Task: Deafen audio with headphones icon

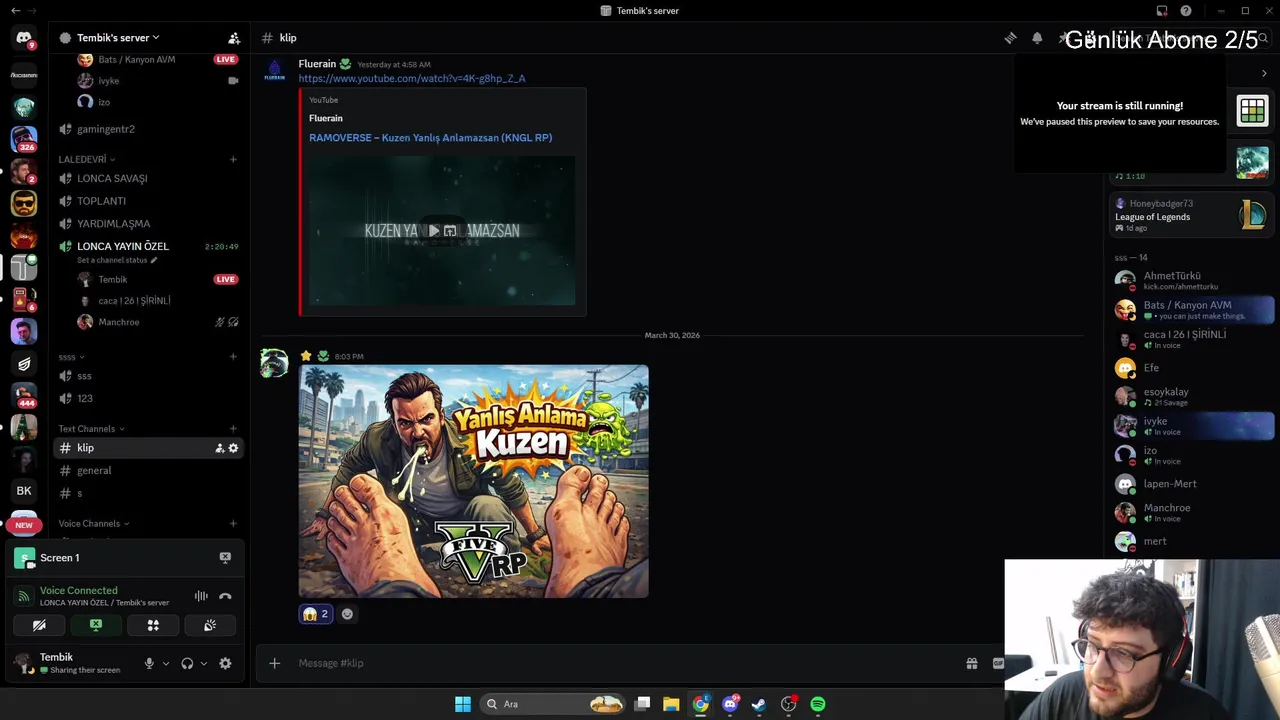Action: [187, 663]
